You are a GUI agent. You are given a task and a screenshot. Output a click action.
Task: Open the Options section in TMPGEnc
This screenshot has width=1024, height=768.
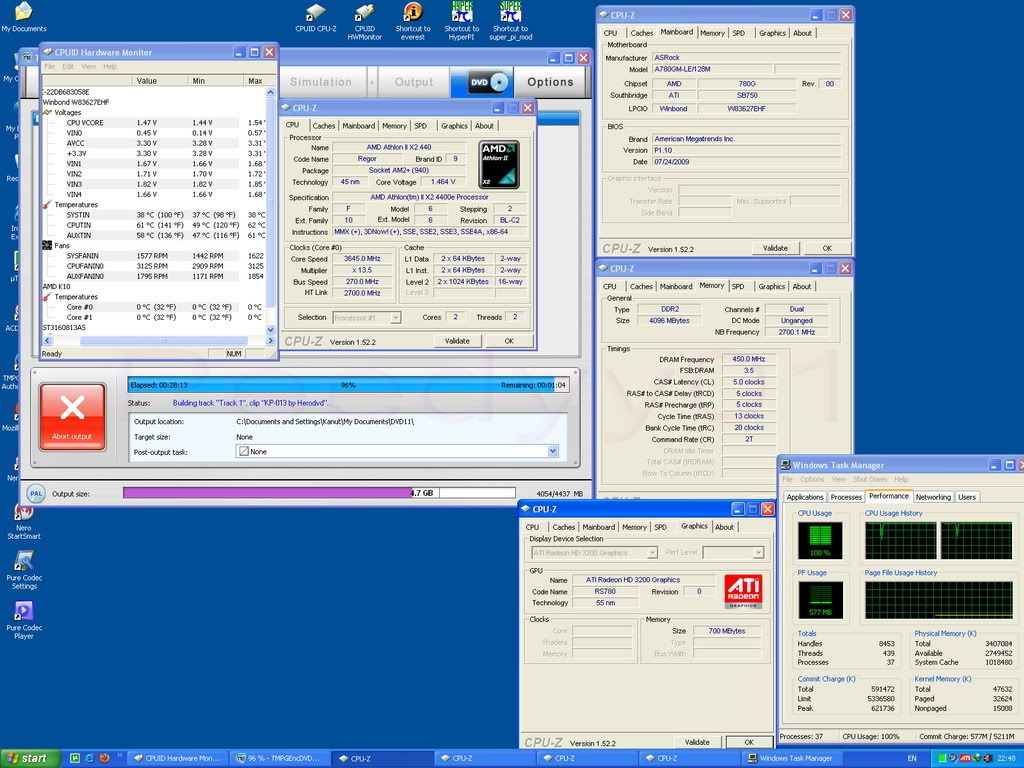point(550,82)
